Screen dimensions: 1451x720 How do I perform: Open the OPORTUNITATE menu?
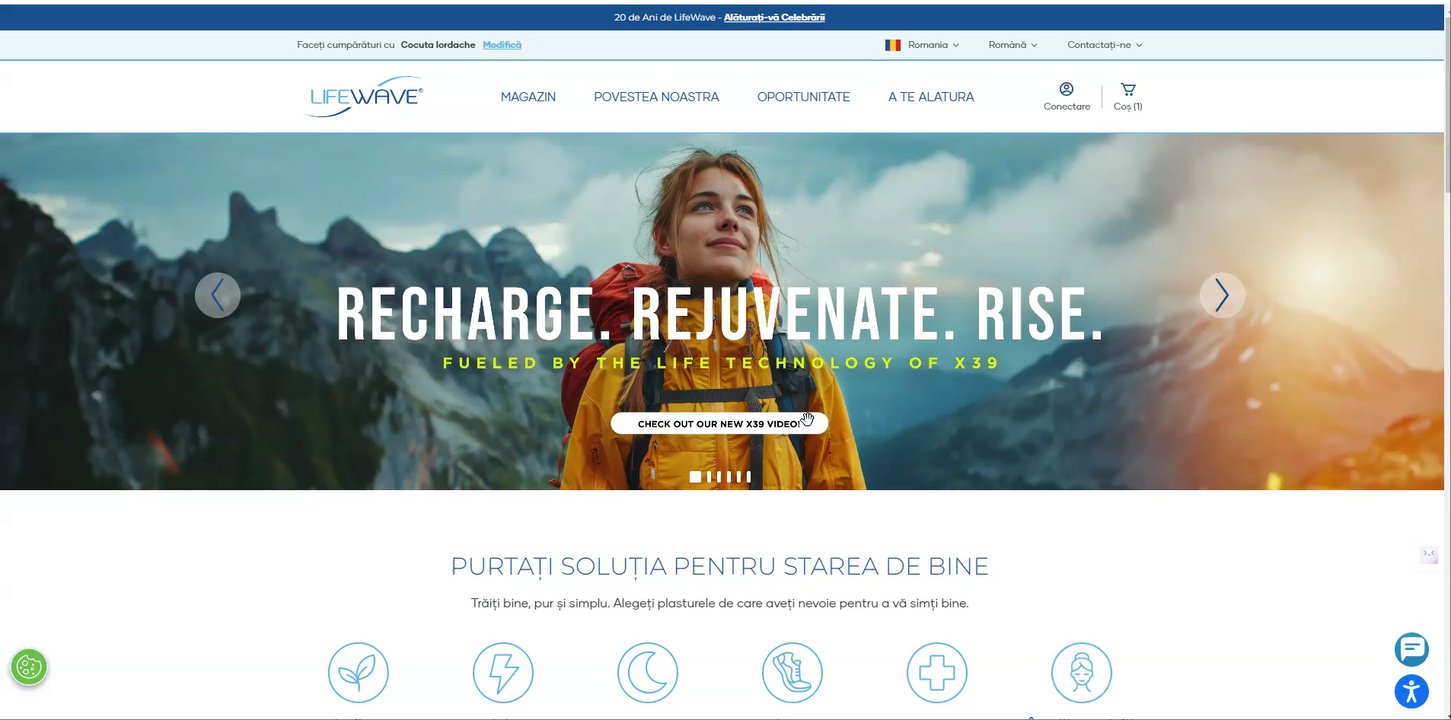pos(803,97)
